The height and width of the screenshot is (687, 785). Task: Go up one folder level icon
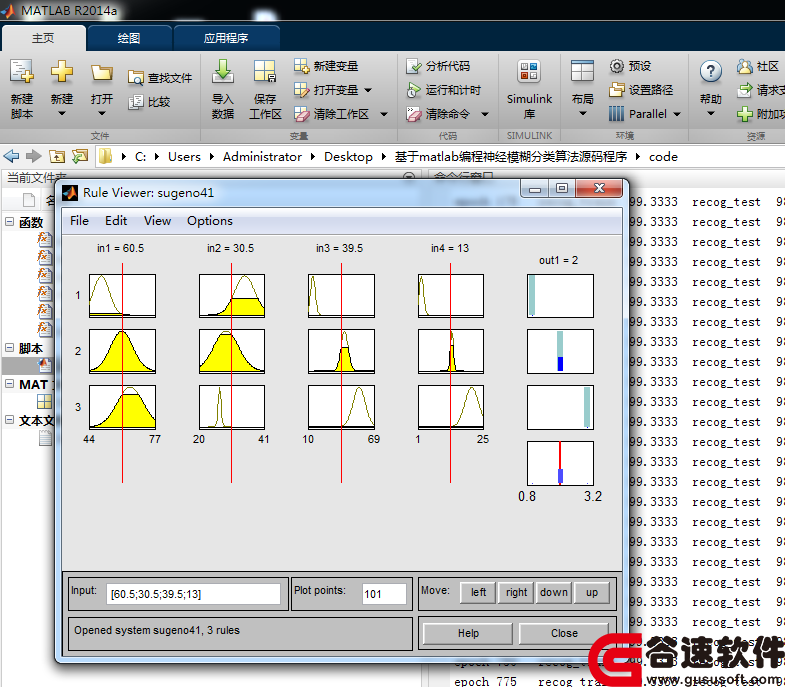tap(57, 157)
